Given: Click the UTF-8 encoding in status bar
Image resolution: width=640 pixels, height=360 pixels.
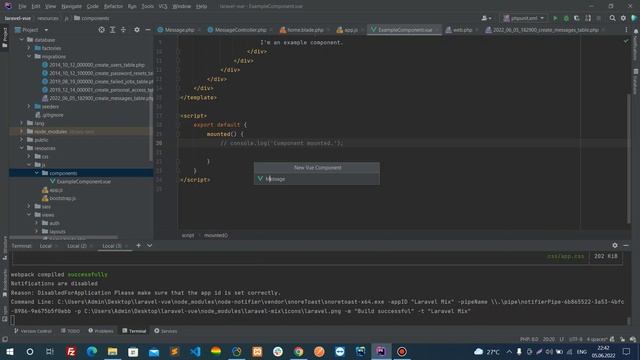Looking at the screenshot, I should [x=576, y=339].
